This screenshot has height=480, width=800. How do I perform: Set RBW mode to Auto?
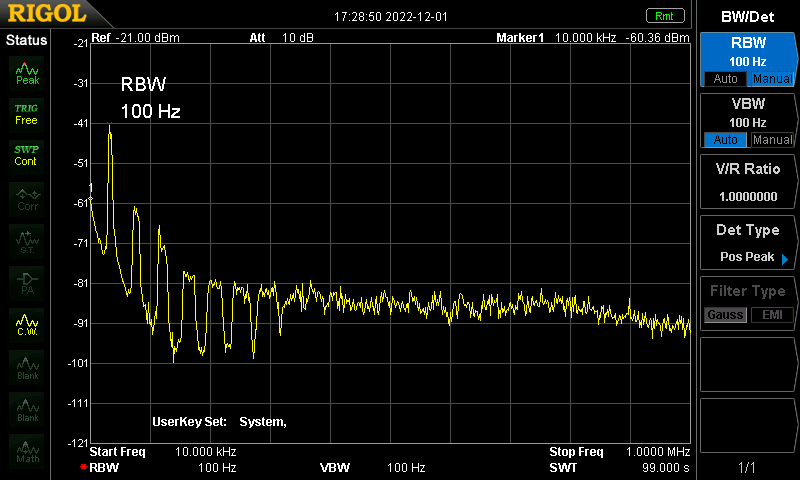point(725,79)
